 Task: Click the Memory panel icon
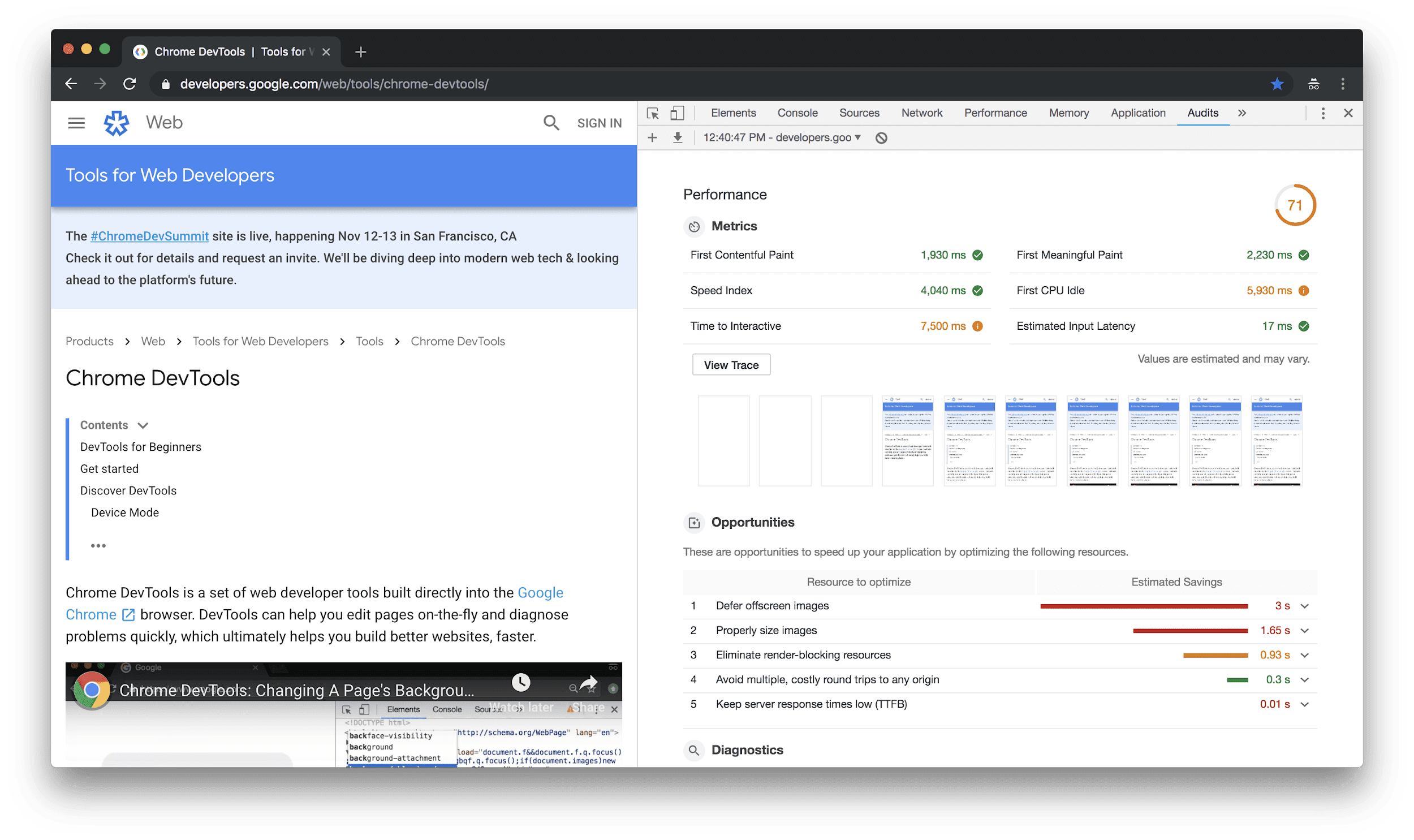(1069, 113)
